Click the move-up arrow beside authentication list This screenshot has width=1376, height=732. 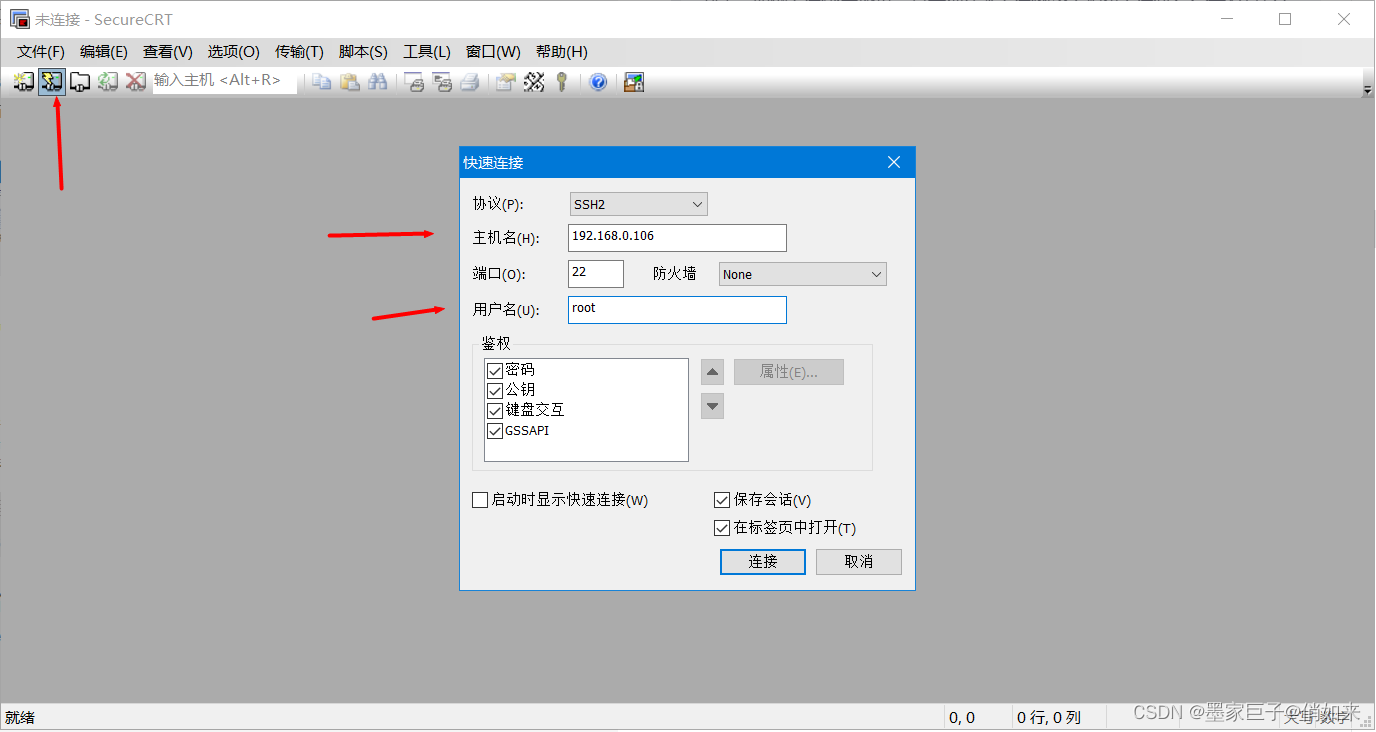pos(712,373)
